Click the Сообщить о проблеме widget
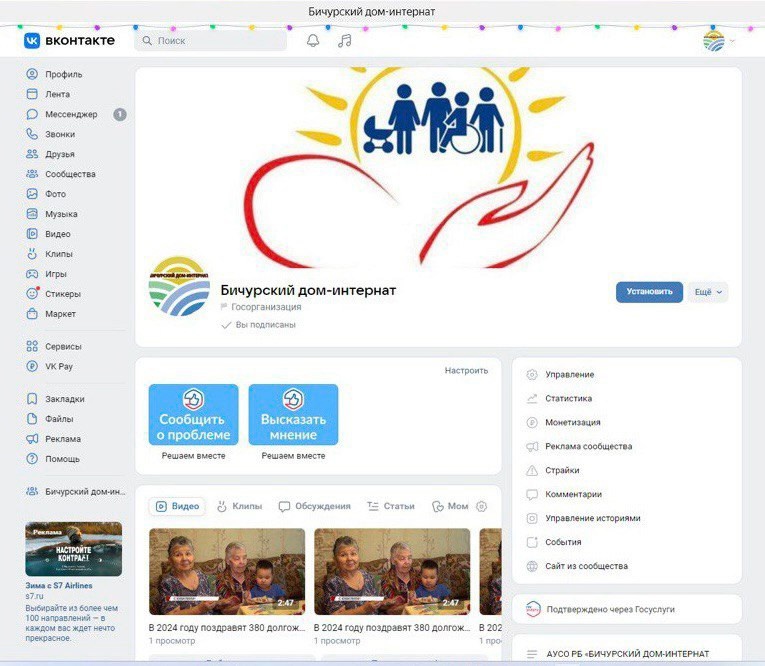Image resolution: width=765 pixels, height=666 pixels. coord(193,415)
